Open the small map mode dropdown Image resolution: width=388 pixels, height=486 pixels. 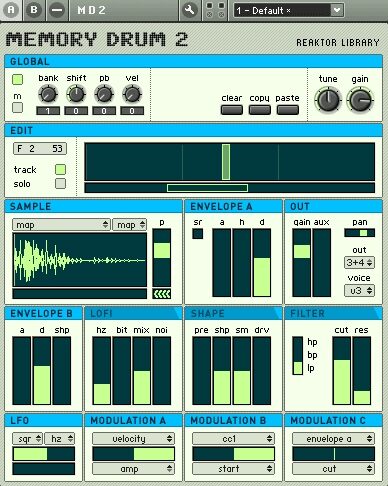coord(129,225)
